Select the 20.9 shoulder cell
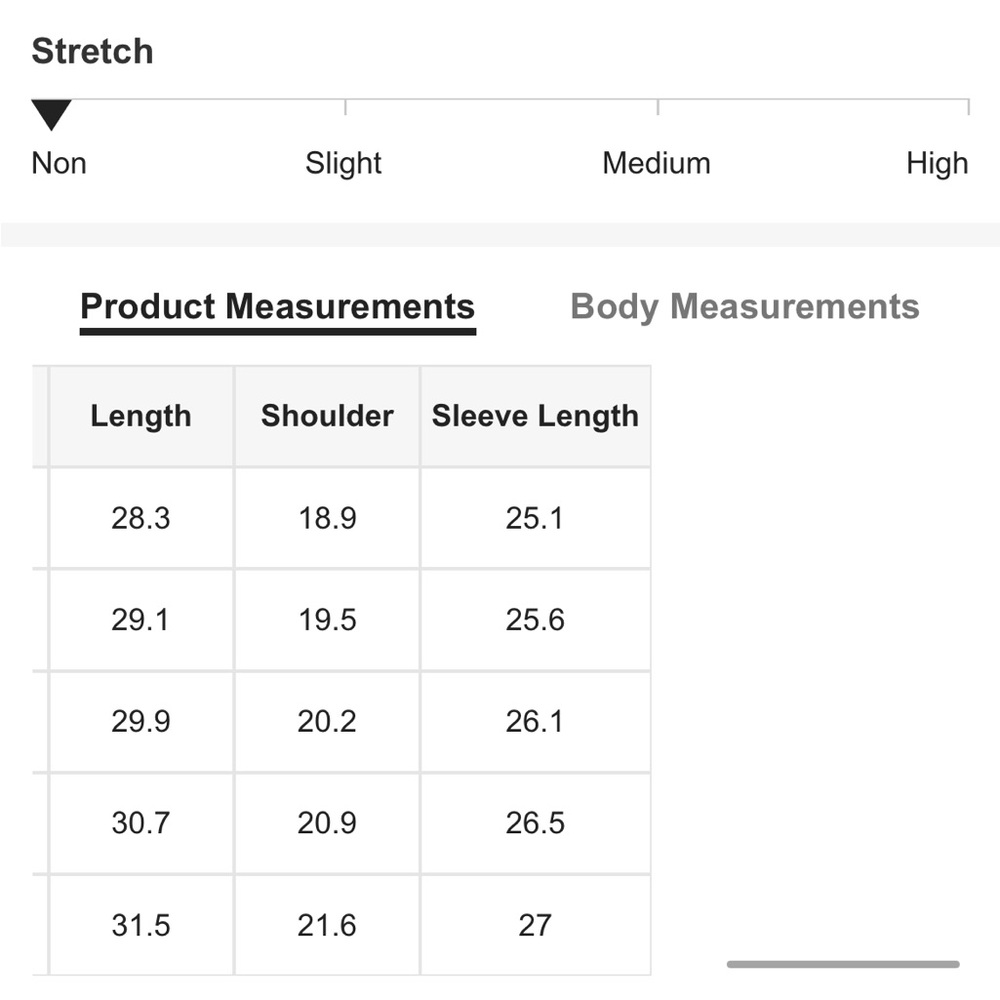This screenshot has width=1000, height=1000. (x=327, y=823)
